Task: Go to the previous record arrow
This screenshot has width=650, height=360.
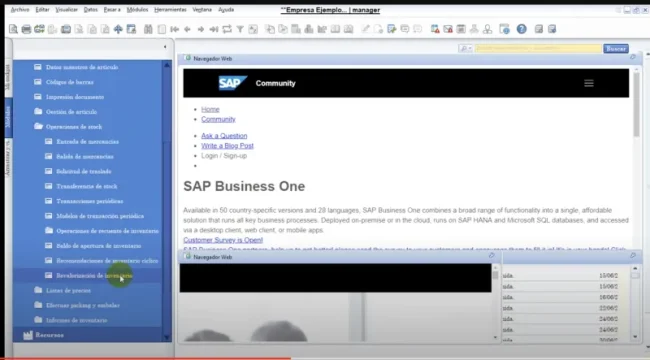Action: [x=187, y=29]
